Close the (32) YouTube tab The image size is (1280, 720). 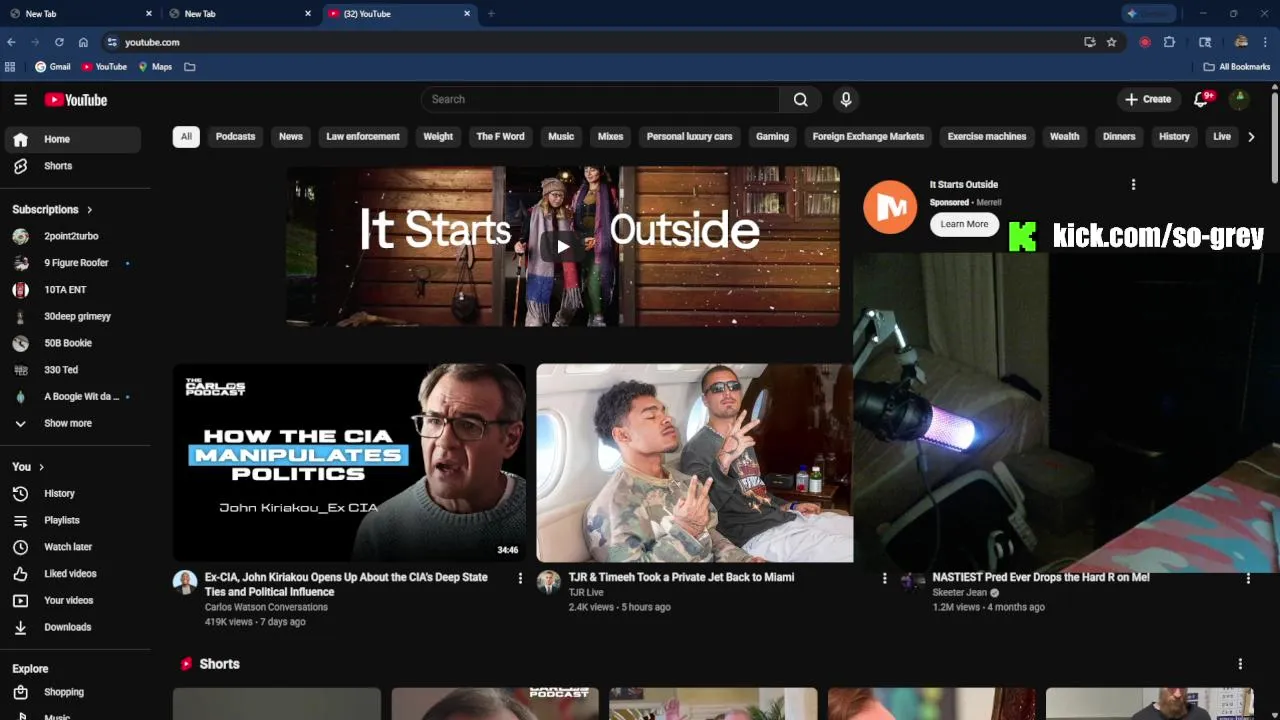tap(467, 14)
